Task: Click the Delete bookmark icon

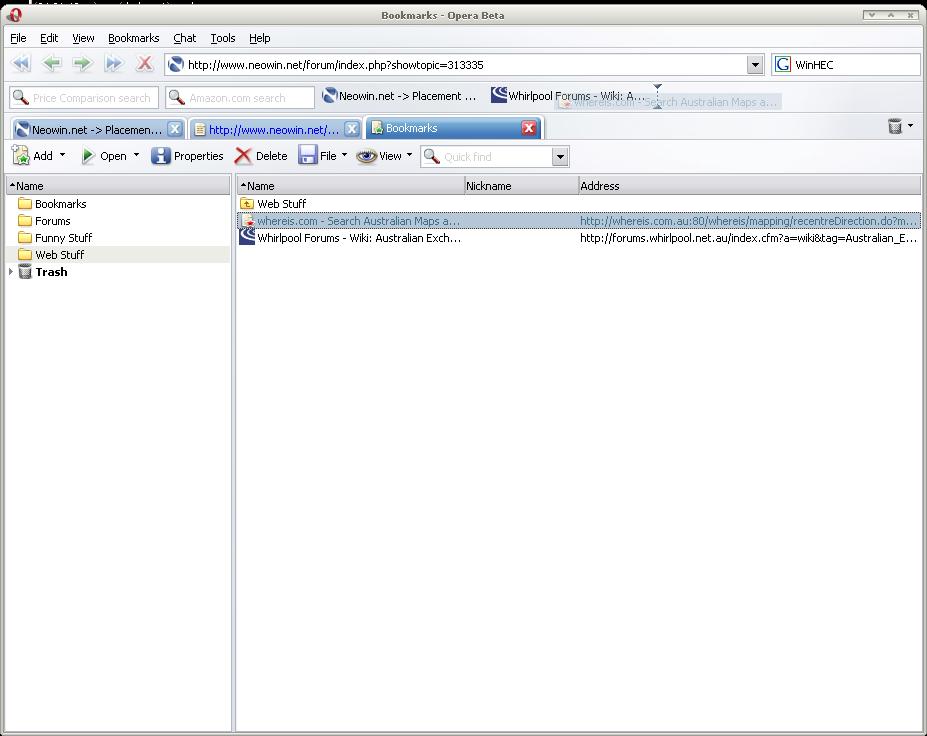Action: point(261,156)
